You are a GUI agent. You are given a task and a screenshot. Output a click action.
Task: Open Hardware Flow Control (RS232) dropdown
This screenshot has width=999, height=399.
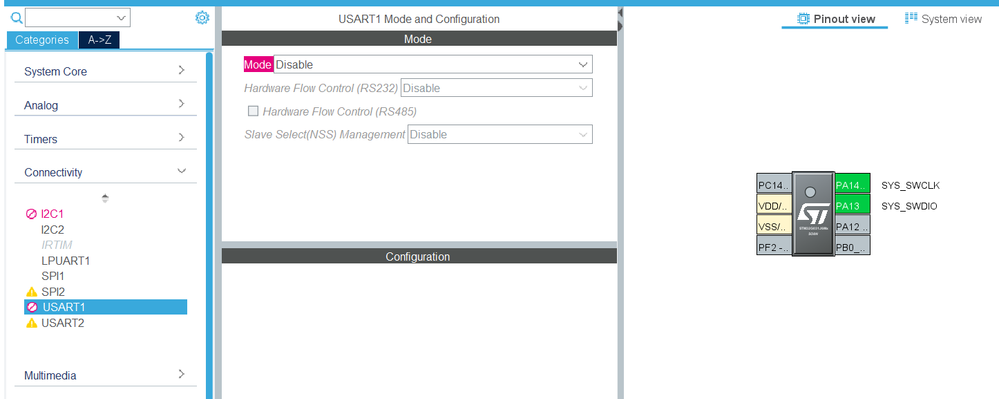pos(496,88)
